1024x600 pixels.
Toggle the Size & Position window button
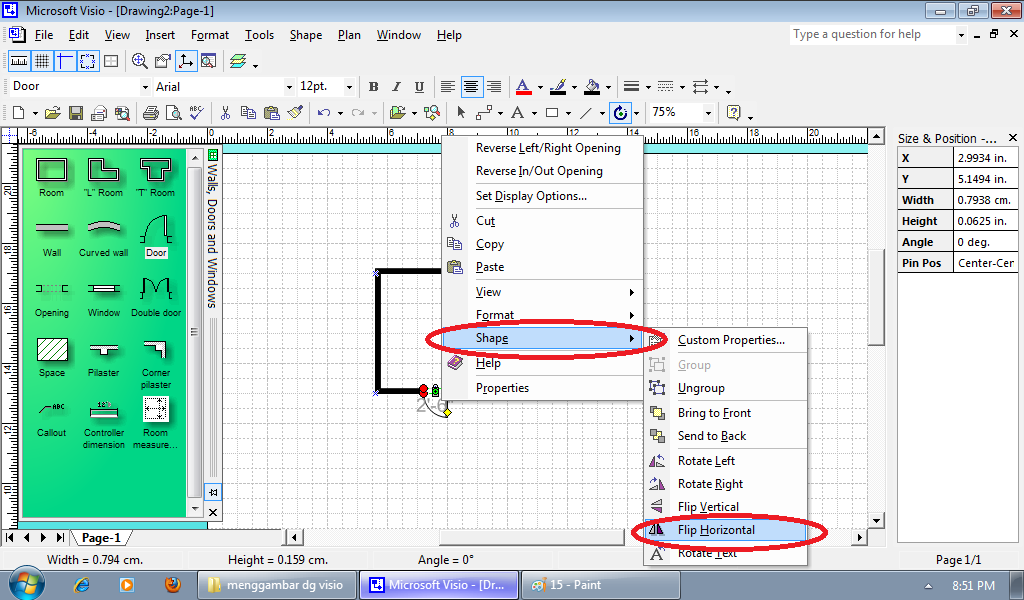[186, 61]
